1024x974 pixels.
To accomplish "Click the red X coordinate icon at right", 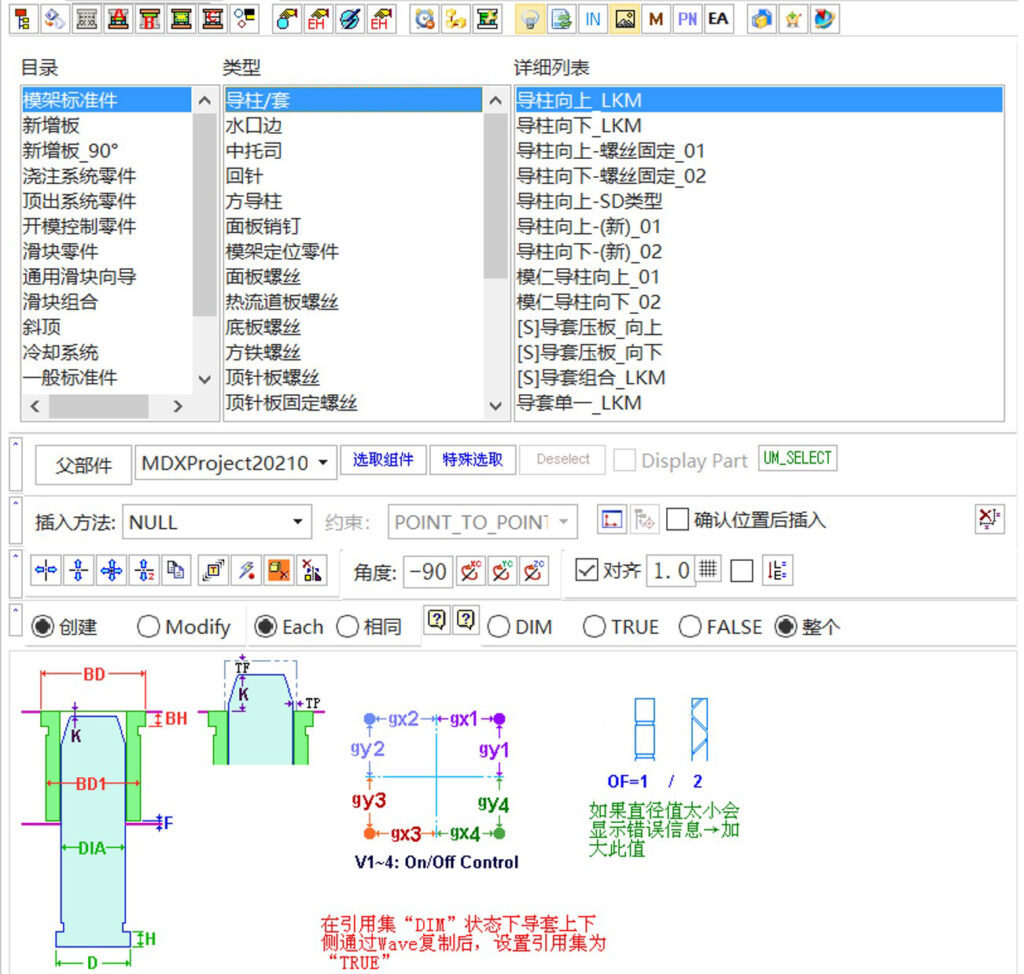I will pyautogui.click(x=989, y=519).
